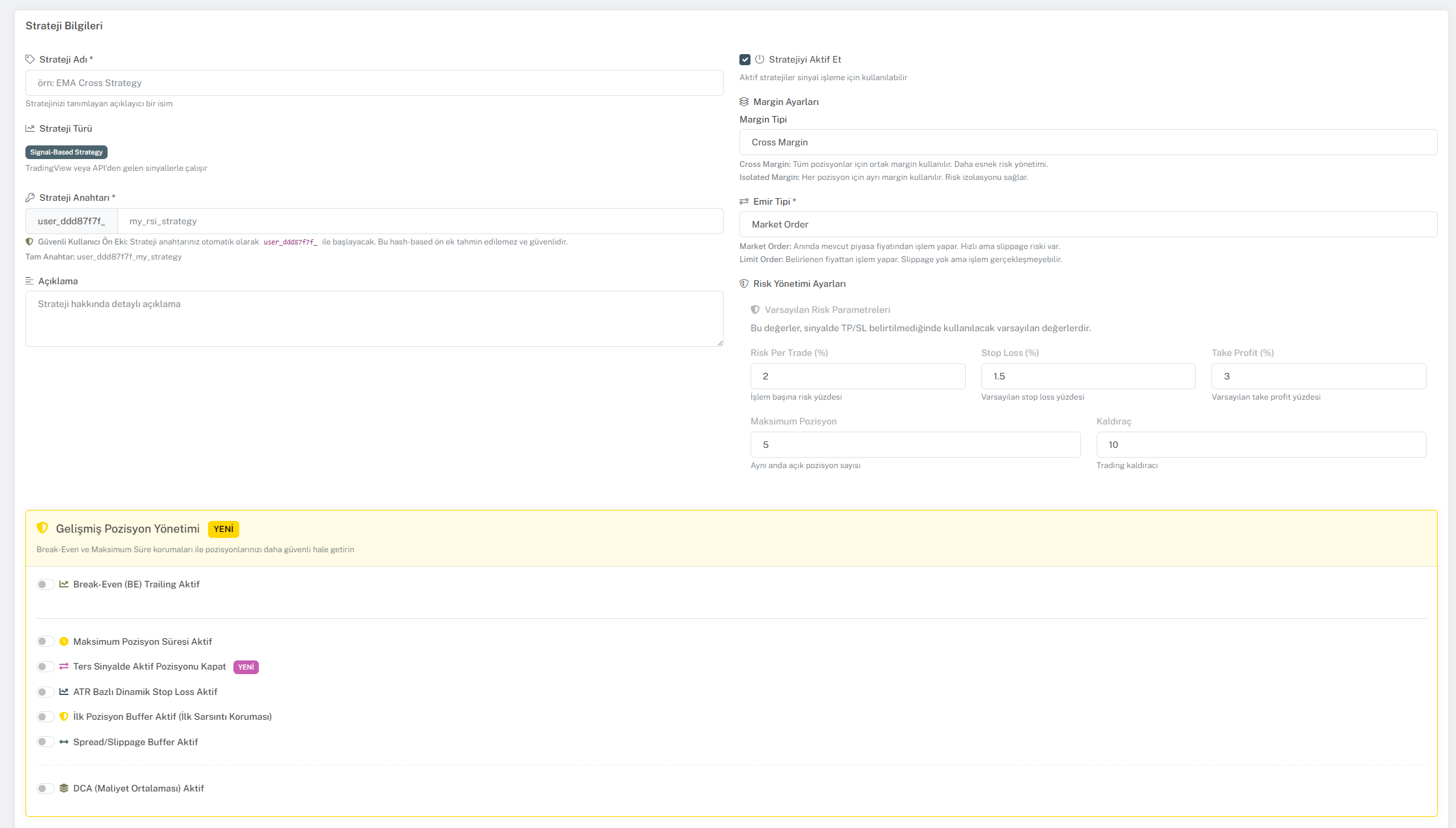Click into the Kaldıraç leverage field
The width and height of the screenshot is (1456, 828).
point(1260,445)
